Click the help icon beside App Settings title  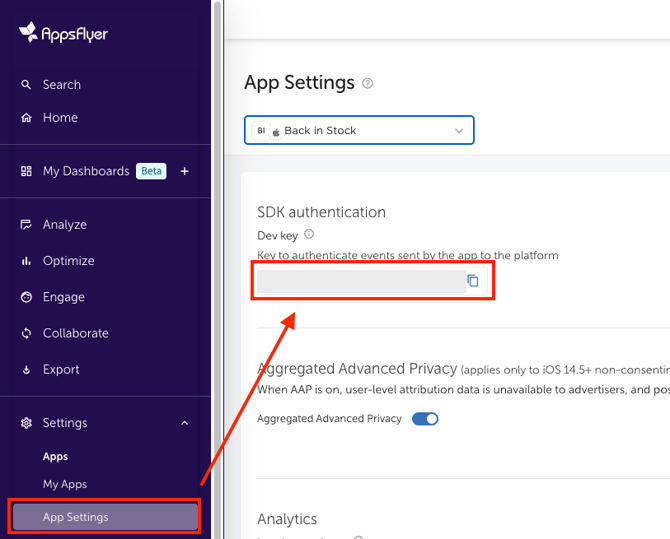[x=368, y=83]
